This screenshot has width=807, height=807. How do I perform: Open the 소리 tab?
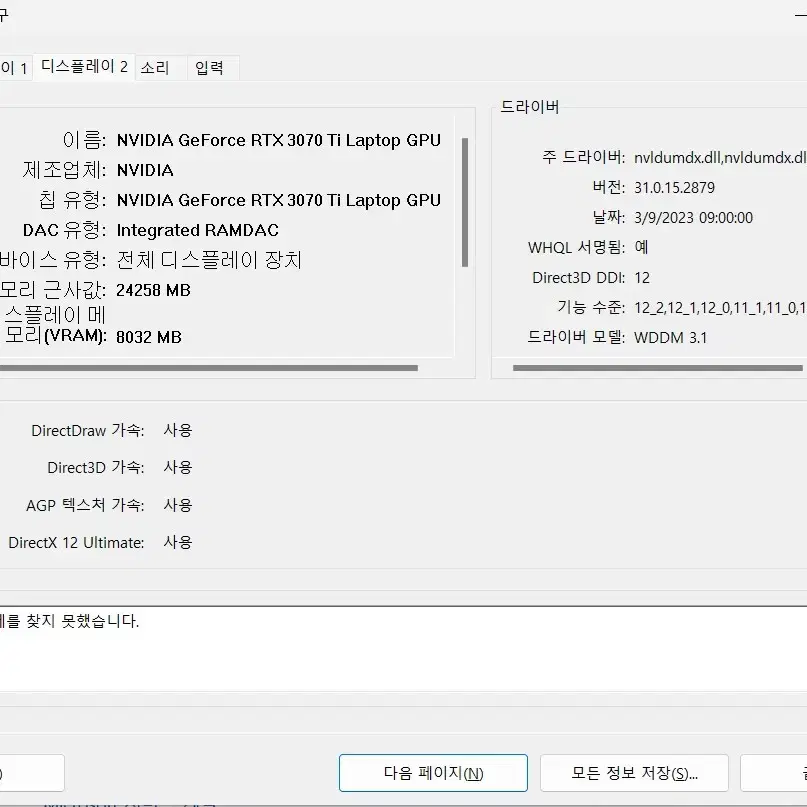click(161, 68)
